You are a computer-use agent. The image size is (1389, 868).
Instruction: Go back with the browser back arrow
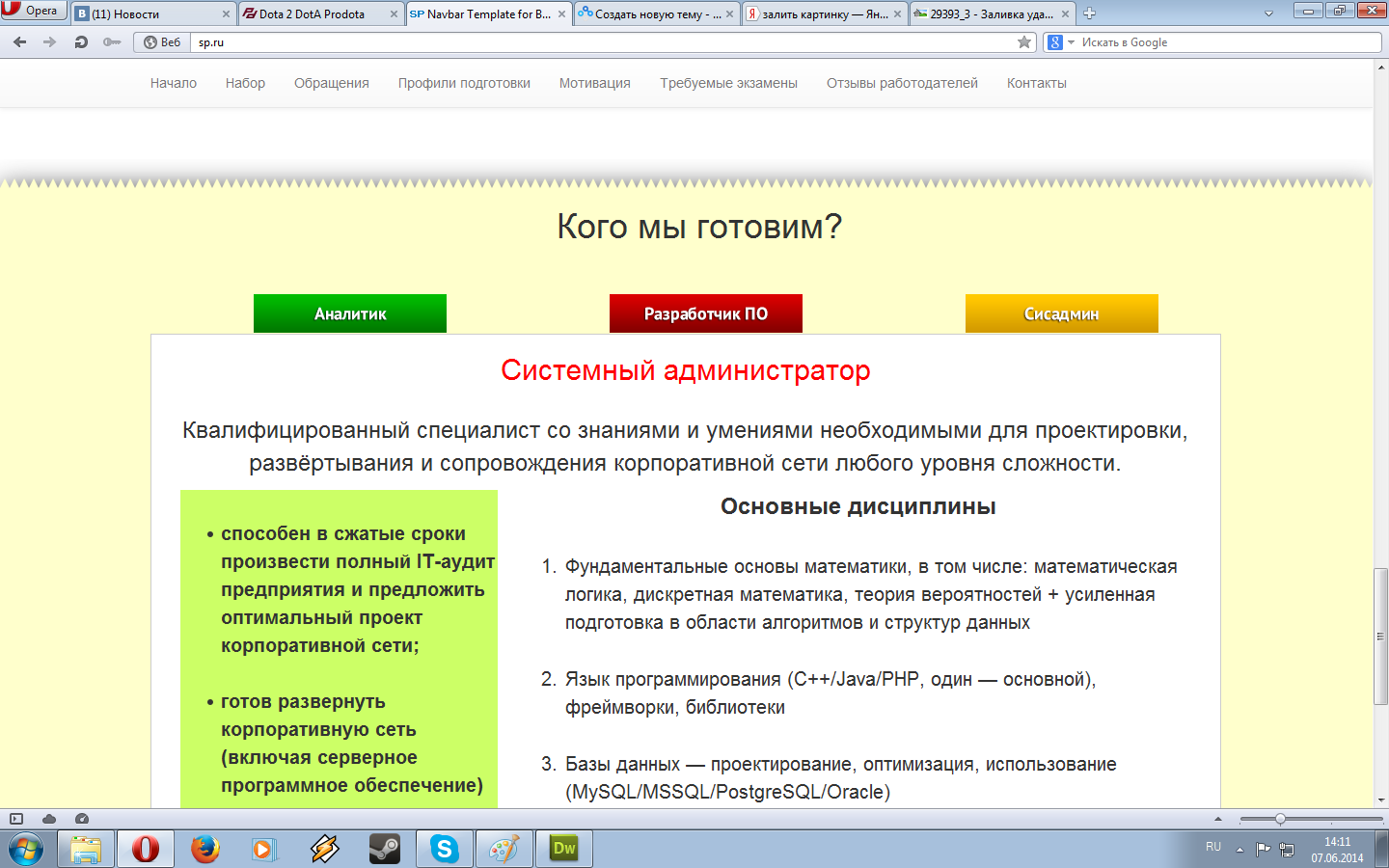[19, 41]
